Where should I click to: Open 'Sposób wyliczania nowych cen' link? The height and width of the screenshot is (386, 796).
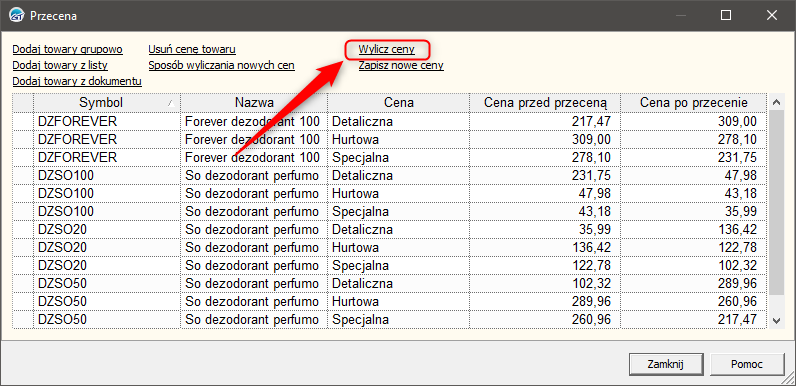(x=221, y=66)
